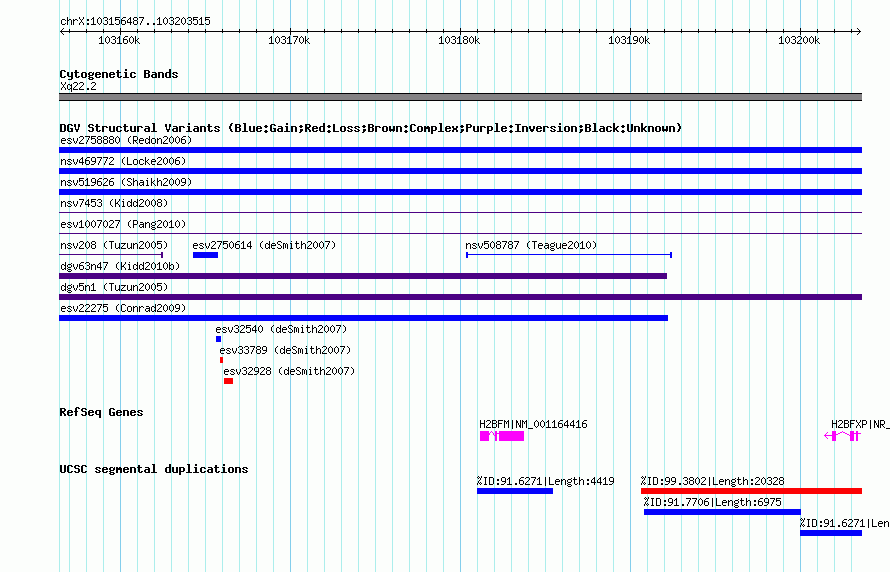This screenshot has height=572, width=890.
Task: Click the 103160k ruler tick label
Action: tap(119, 40)
